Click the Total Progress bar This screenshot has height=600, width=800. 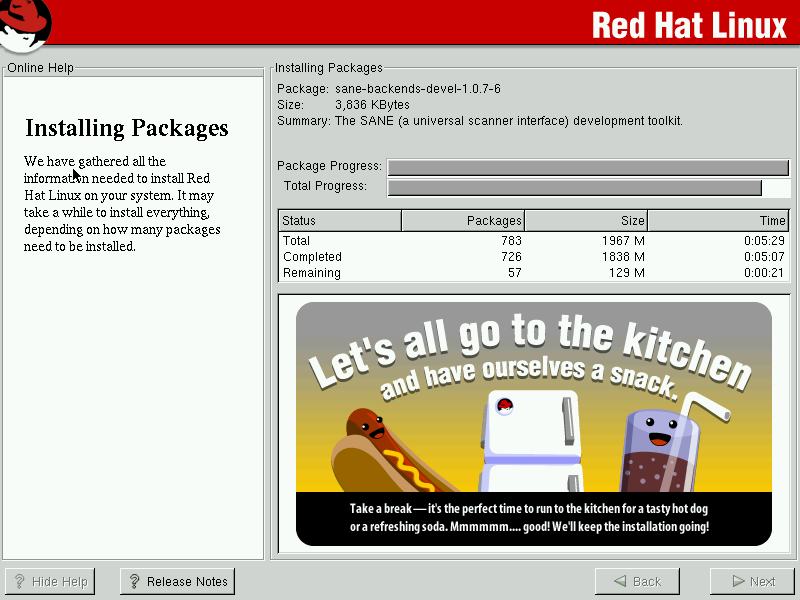(x=588, y=188)
